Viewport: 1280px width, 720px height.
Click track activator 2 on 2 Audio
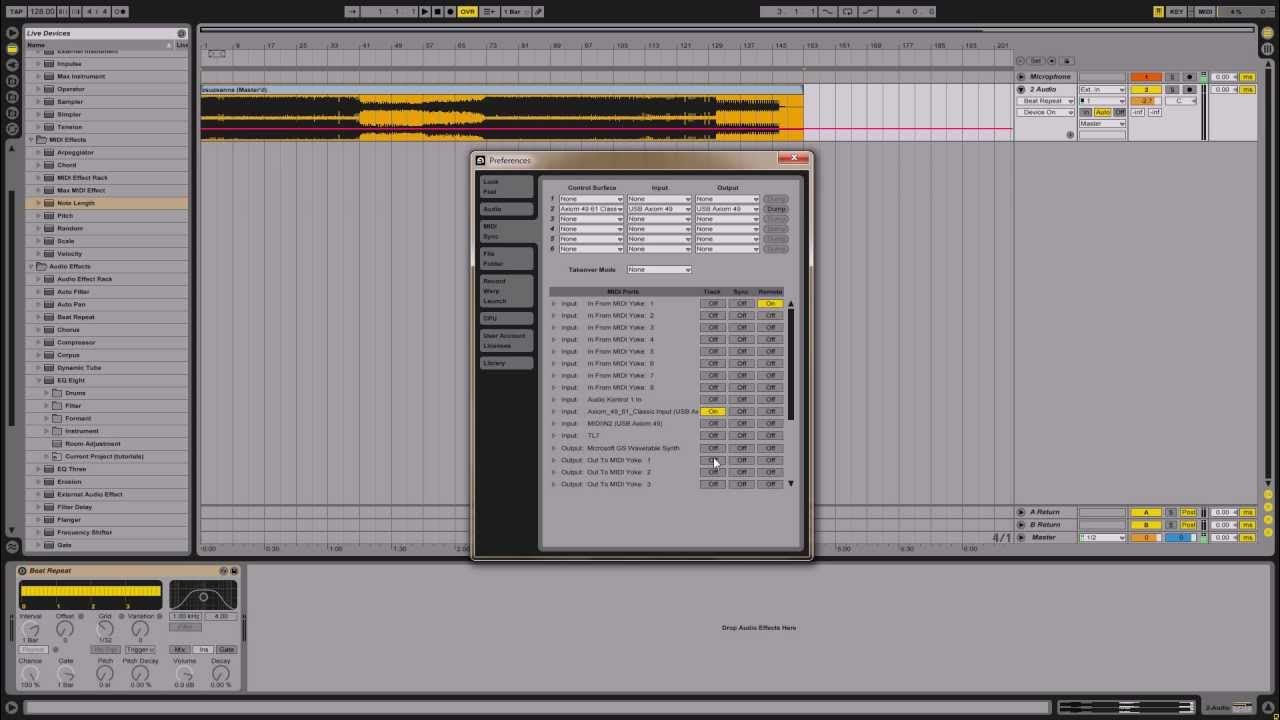(1145, 89)
